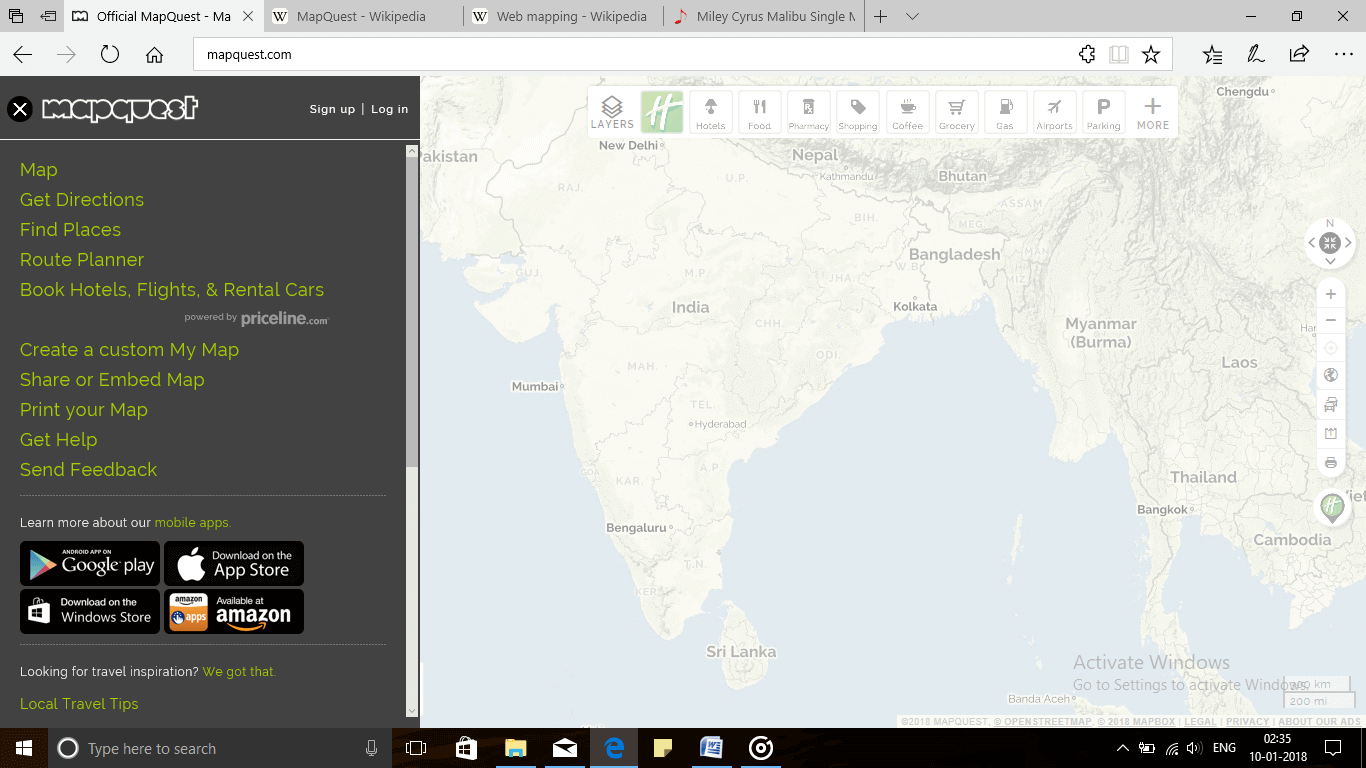1366x768 pixels.
Task: Show Shopping locations on the map
Action: [x=858, y=112]
